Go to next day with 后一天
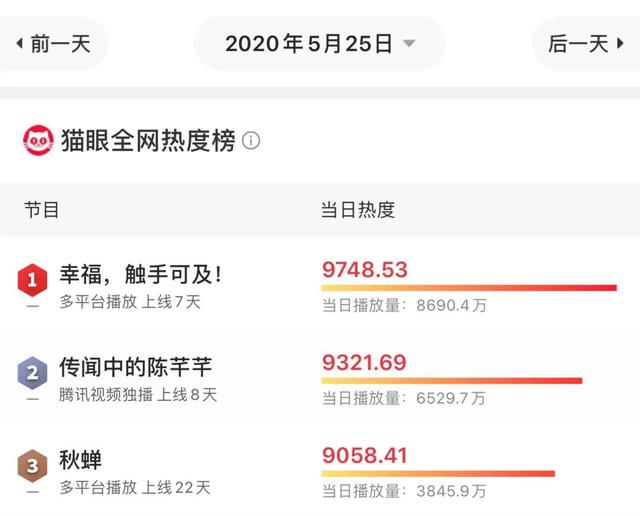 (586, 43)
